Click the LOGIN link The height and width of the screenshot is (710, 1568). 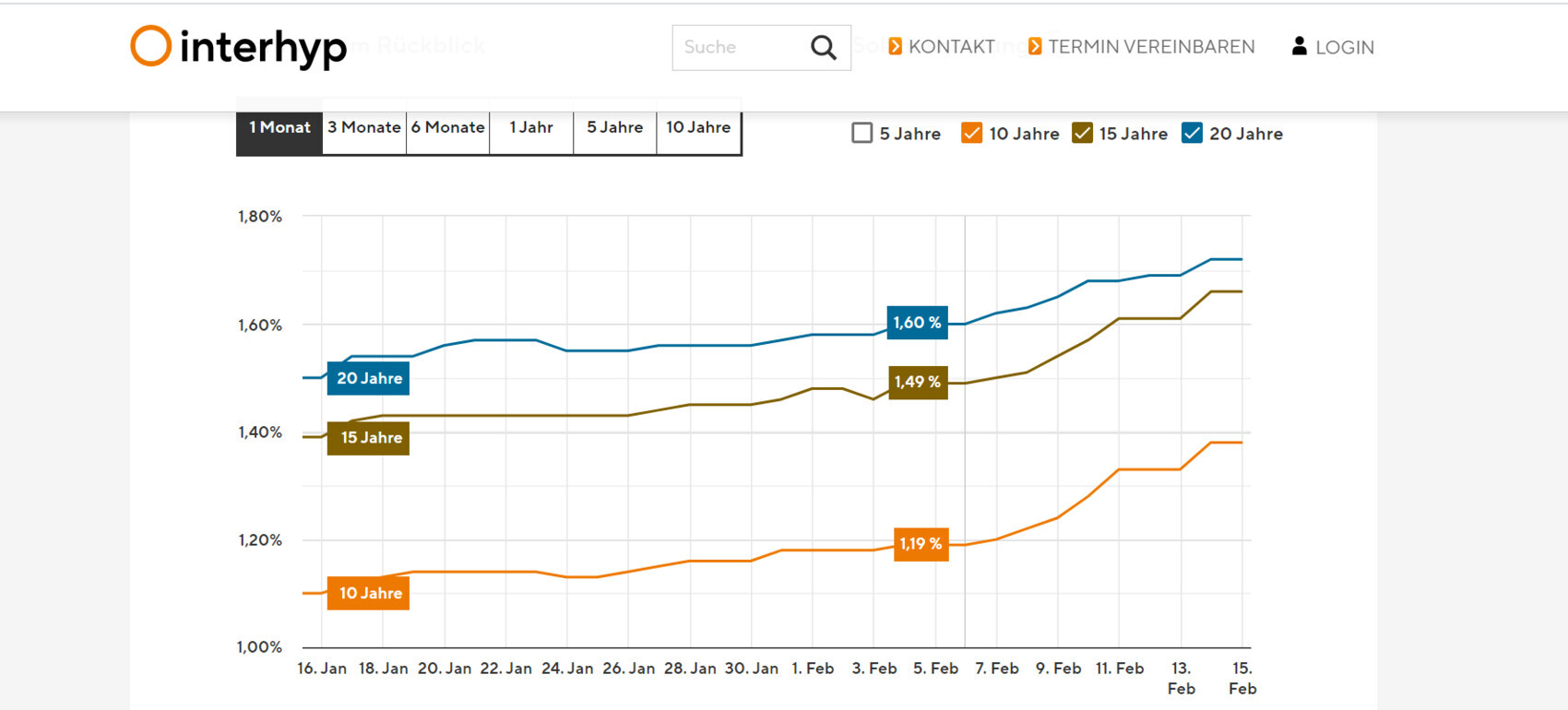[x=1344, y=48]
